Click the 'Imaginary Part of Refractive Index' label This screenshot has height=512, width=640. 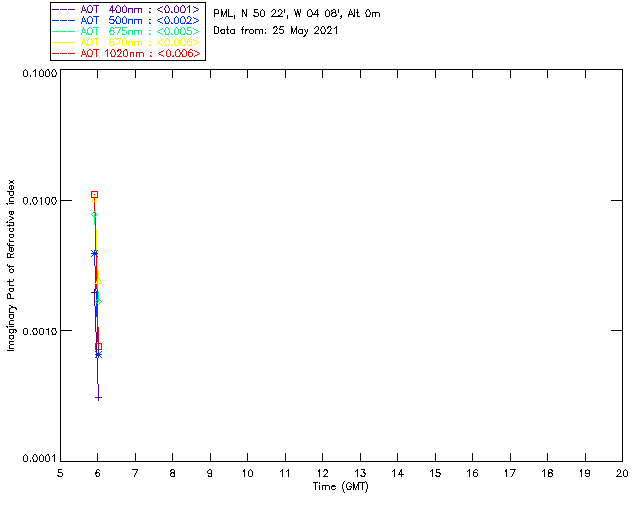11,265
